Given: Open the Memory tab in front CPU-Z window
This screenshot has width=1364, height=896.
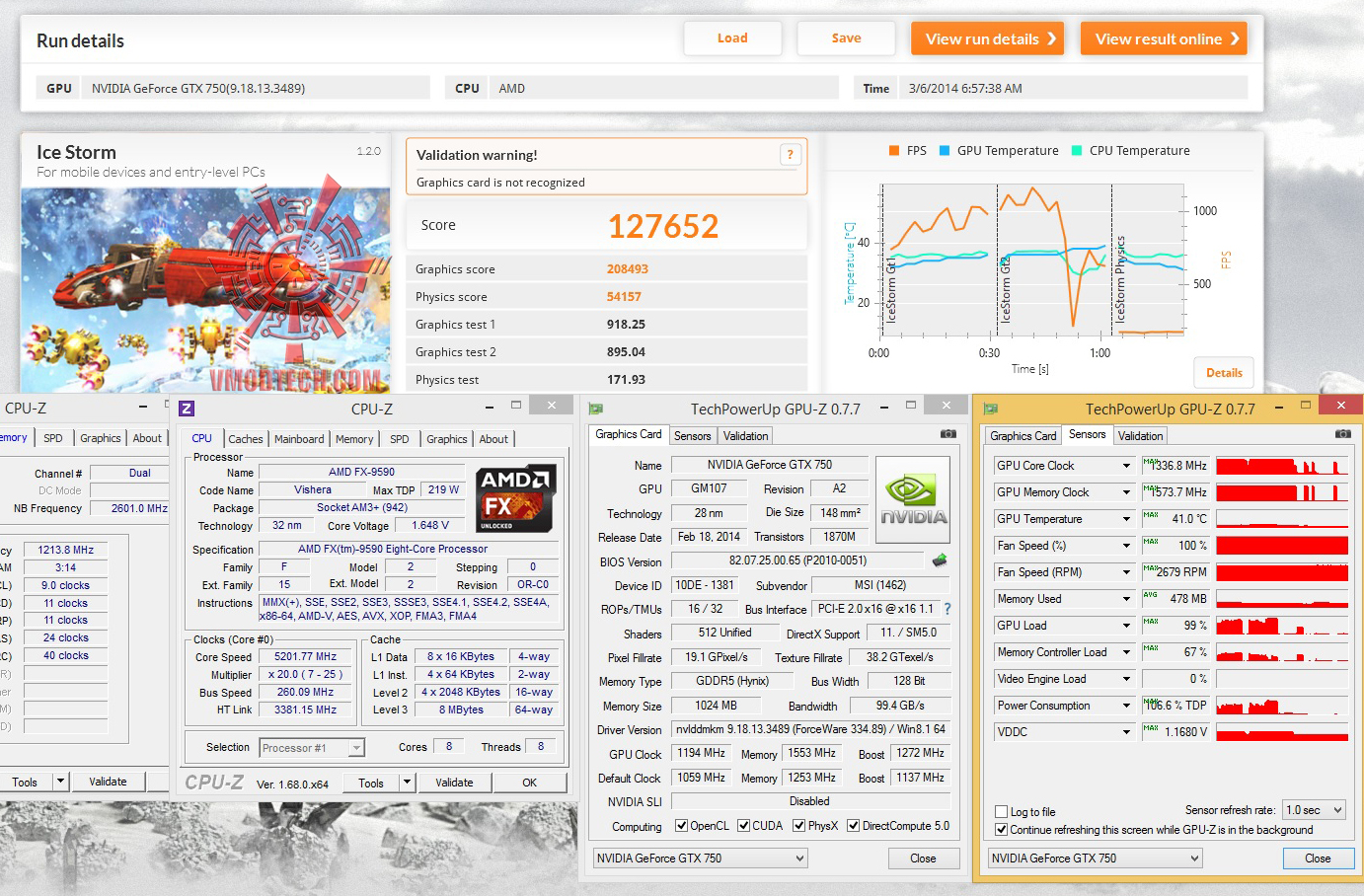Looking at the screenshot, I should 354,439.
